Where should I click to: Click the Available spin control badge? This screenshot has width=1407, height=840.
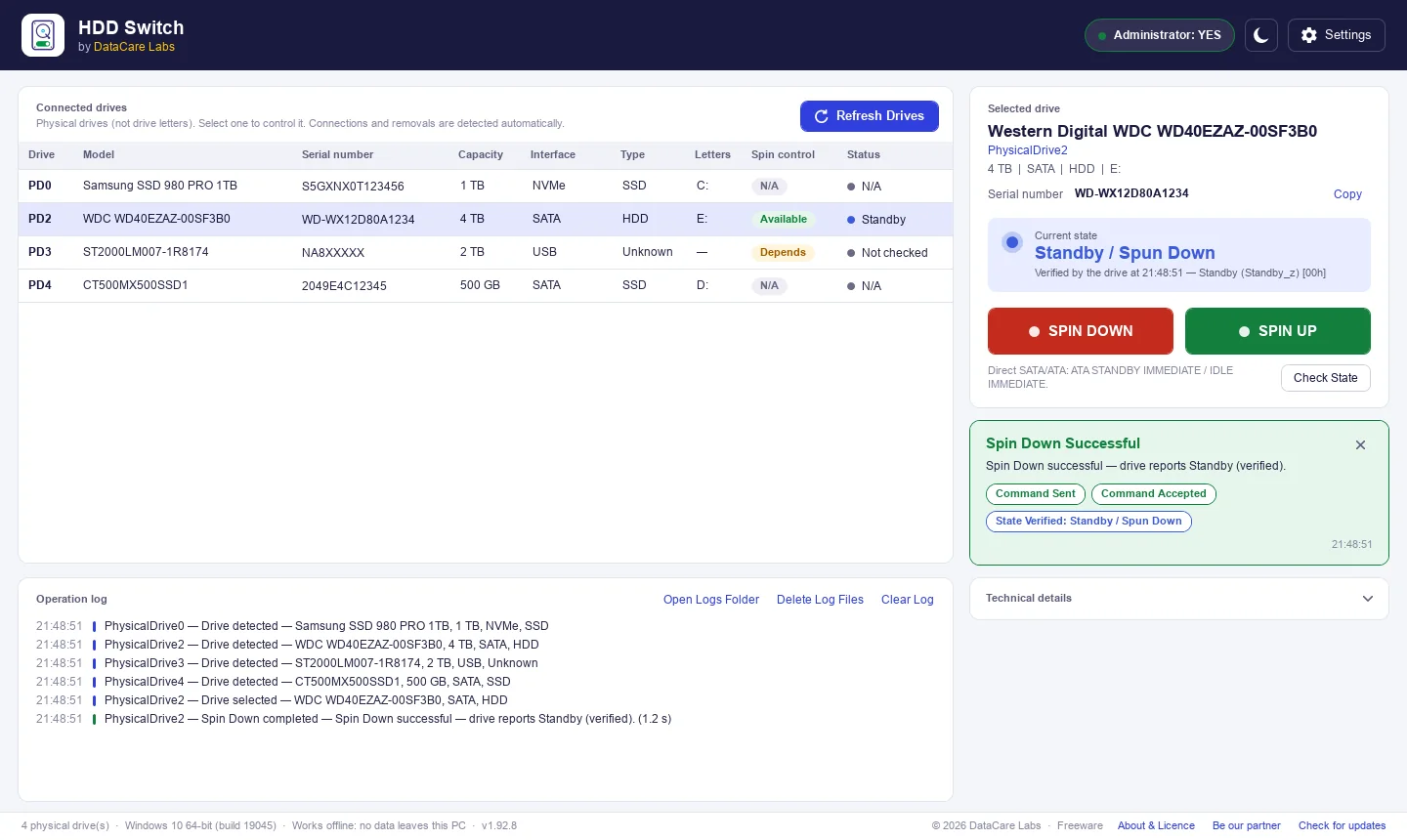point(784,219)
